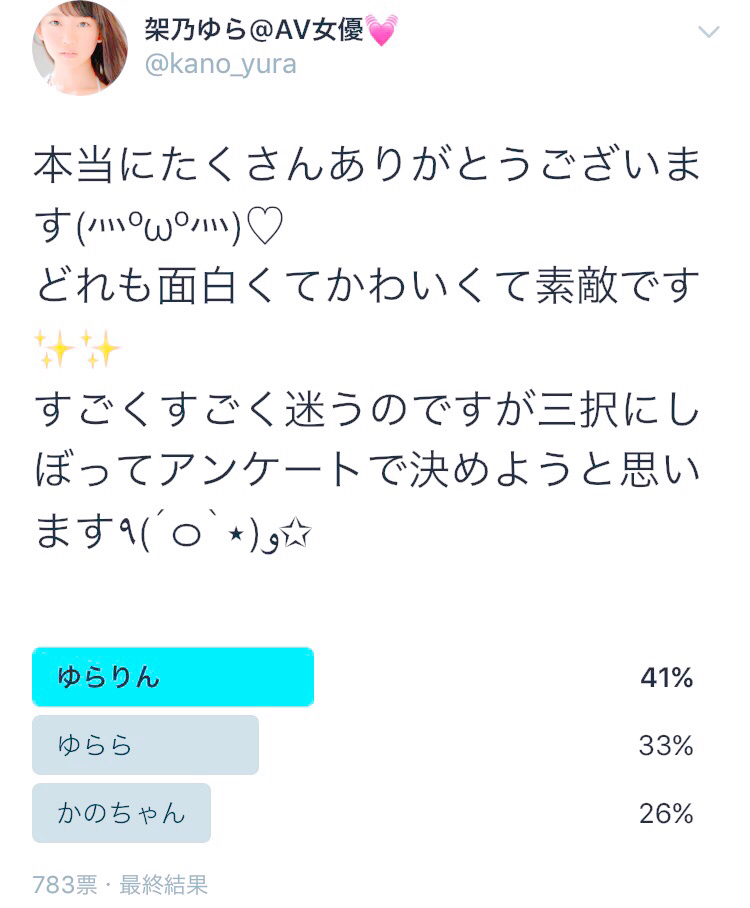Image resolution: width=750 pixels, height=908 pixels.
Task: Click the 41% result percentage
Action: 667,678
